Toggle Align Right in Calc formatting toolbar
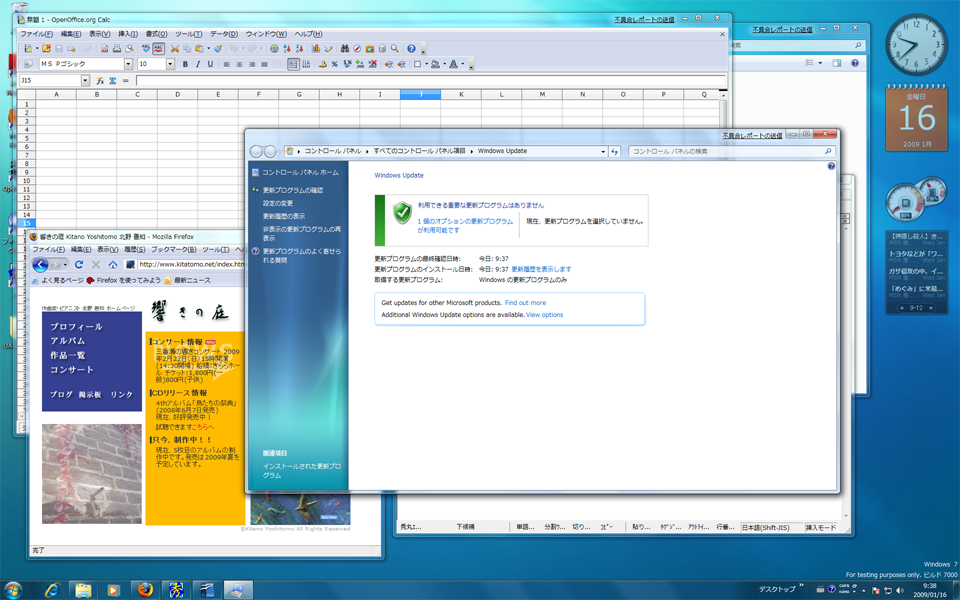Image resolution: width=960 pixels, height=600 pixels. (252, 64)
